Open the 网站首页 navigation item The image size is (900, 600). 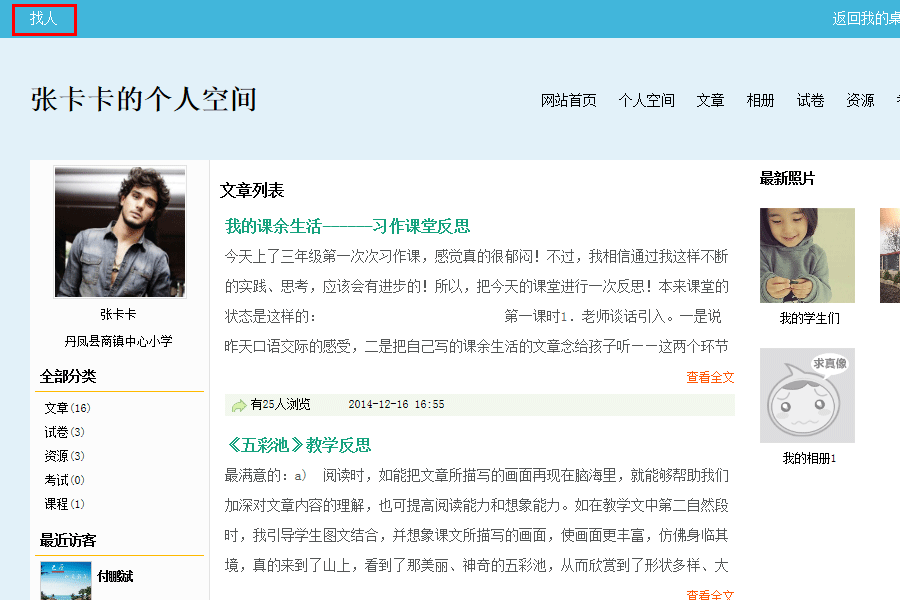point(568,100)
